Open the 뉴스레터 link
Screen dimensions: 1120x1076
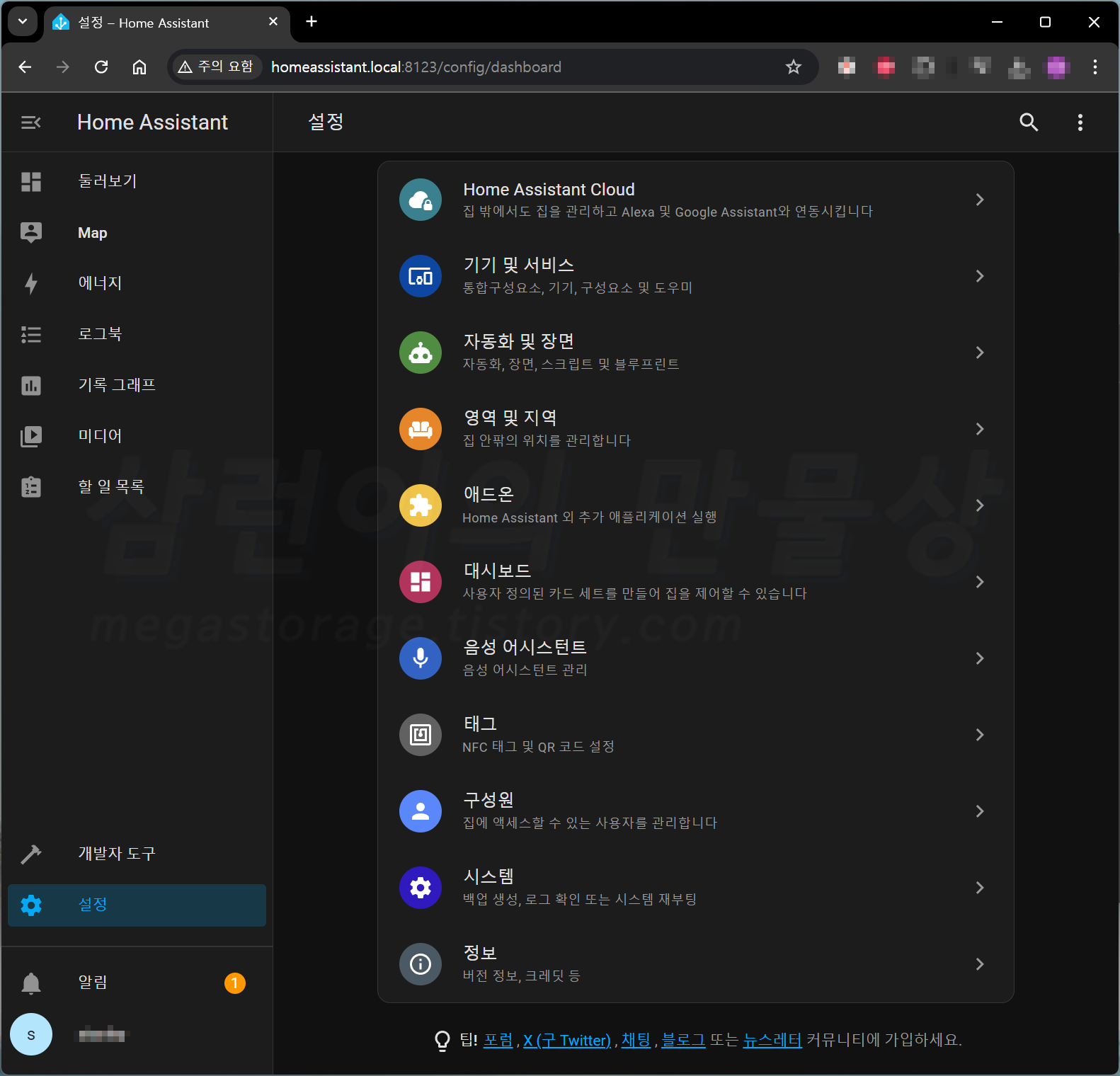point(772,1040)
